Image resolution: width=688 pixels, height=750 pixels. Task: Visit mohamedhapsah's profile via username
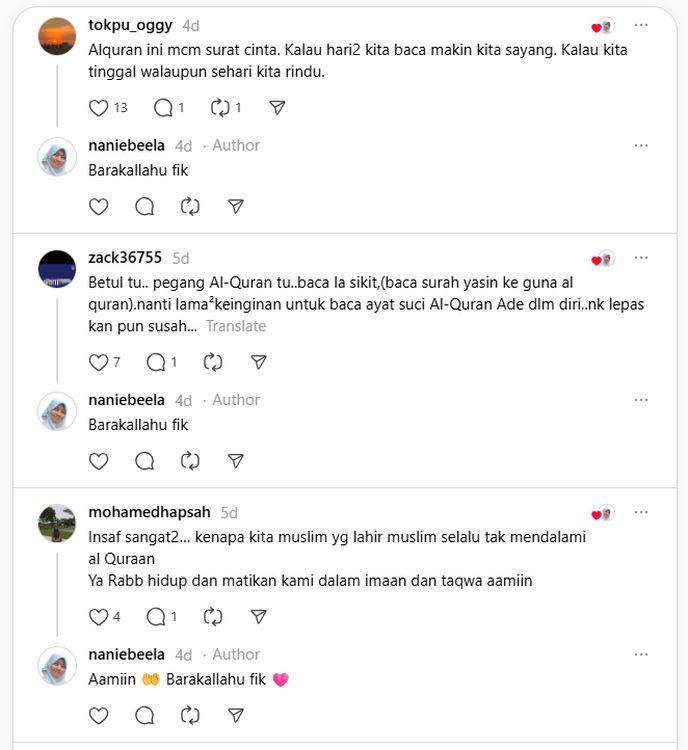[150, 512]
